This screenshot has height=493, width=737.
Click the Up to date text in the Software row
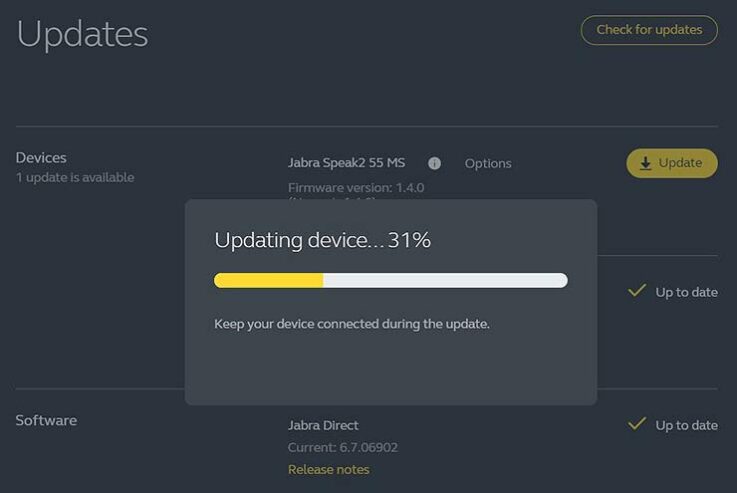pyautogui.click(x=686, y=425)
